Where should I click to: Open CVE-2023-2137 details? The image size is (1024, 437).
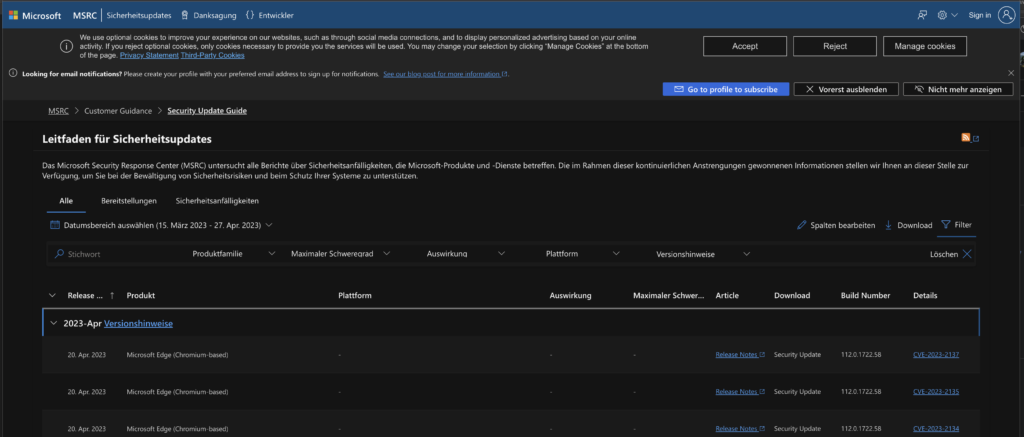click(936, 355)
